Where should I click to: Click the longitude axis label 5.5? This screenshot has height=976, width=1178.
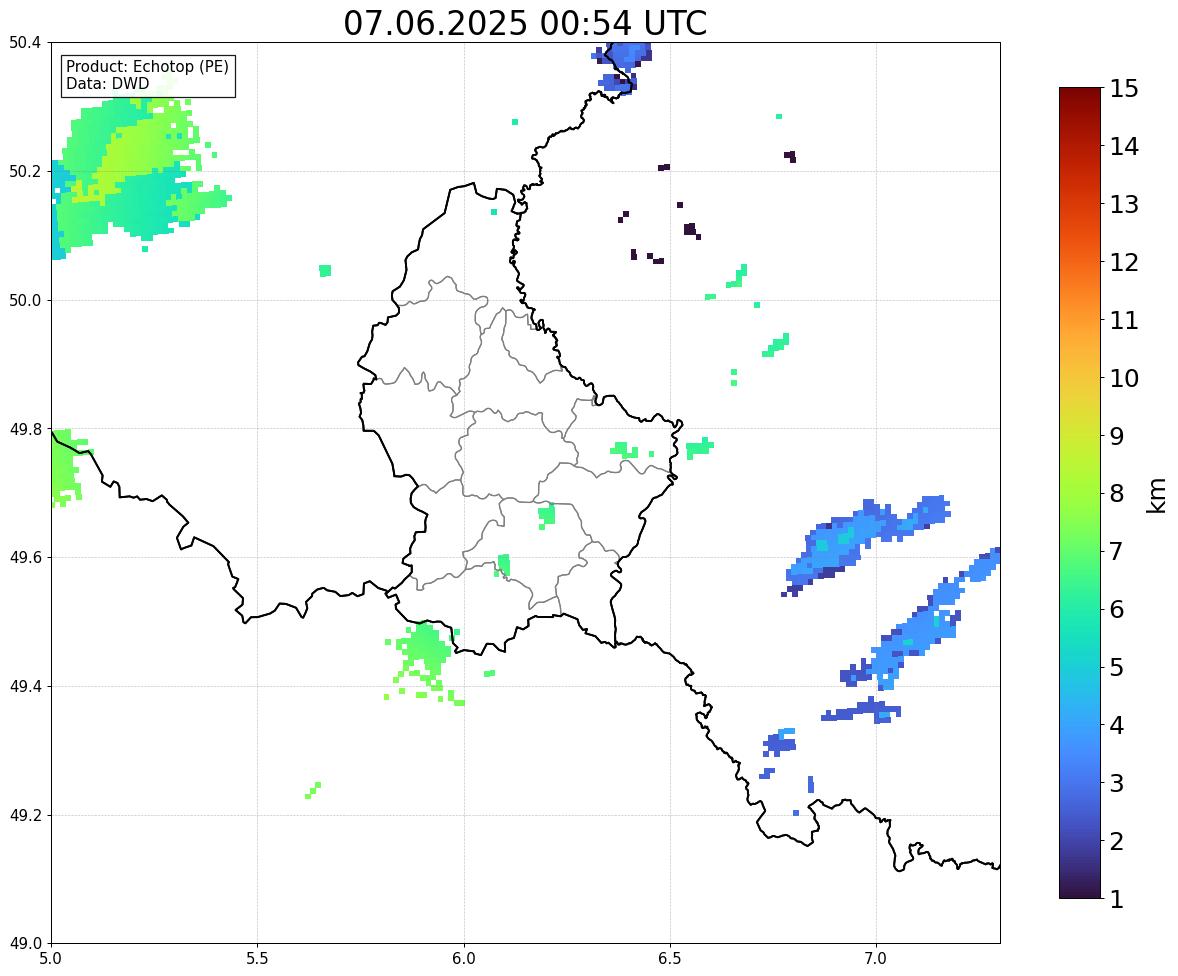(x=257, y=959)
